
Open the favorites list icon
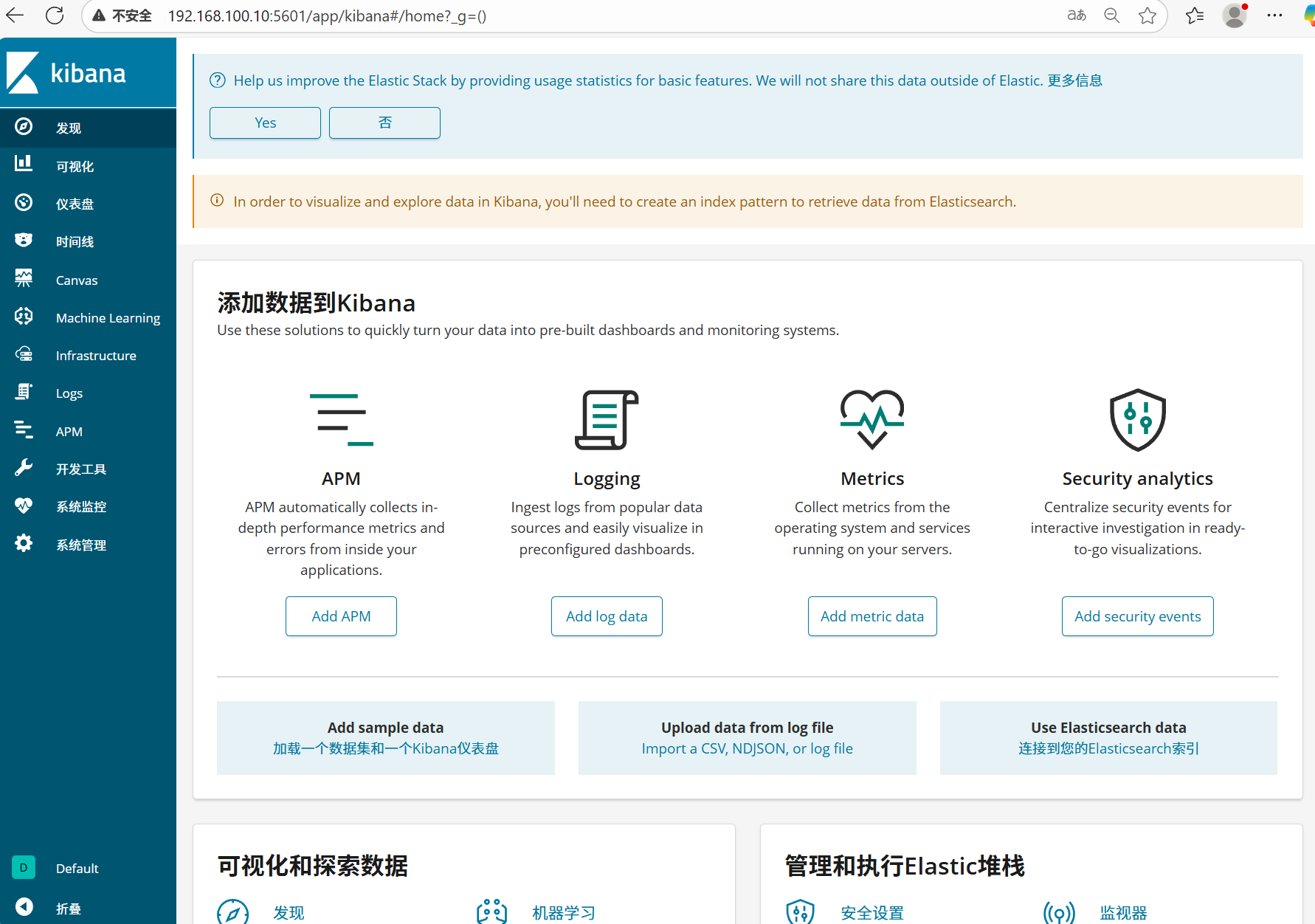(x=1195, y=15)
